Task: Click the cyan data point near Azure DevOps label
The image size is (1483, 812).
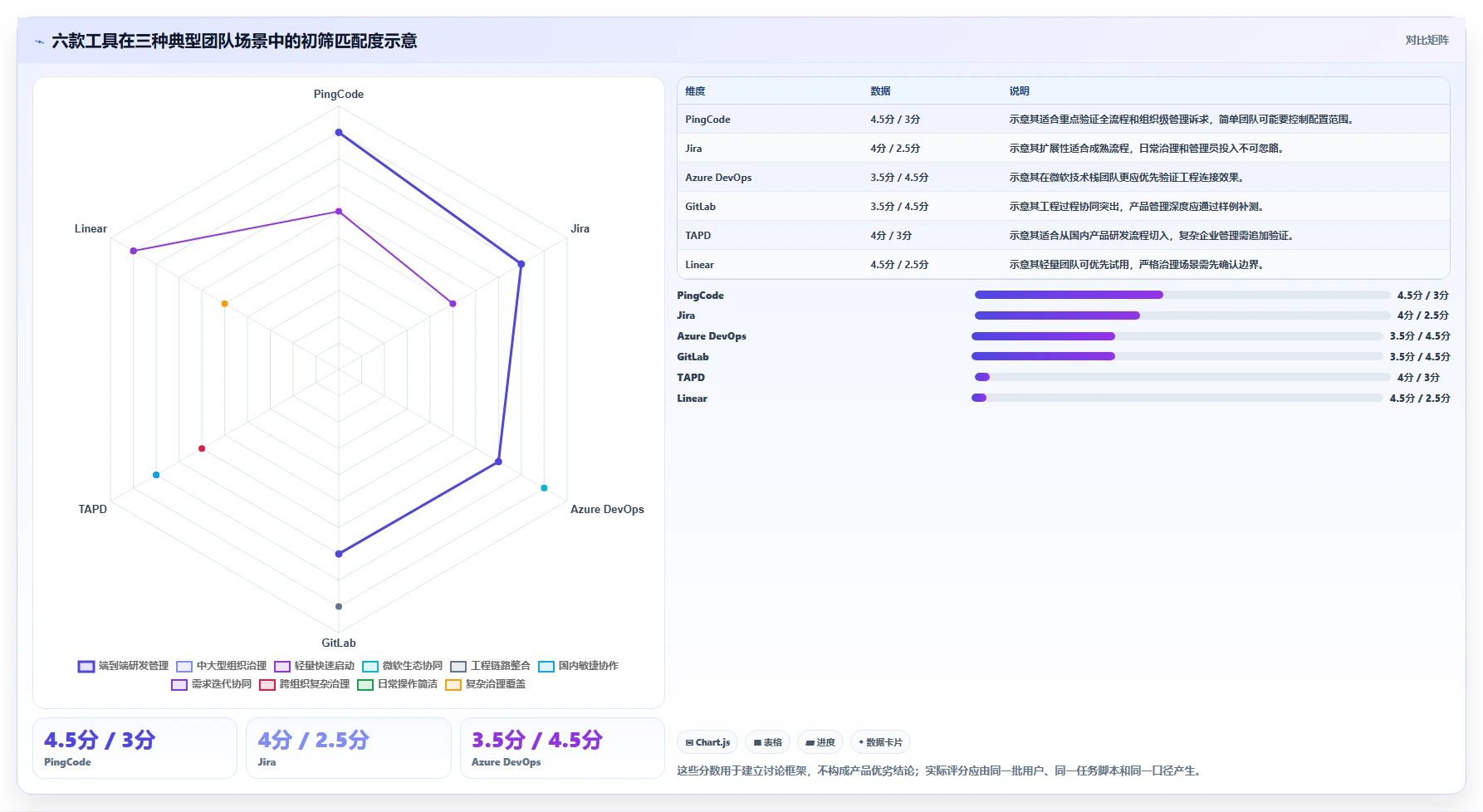Action: tap(544, 487)
